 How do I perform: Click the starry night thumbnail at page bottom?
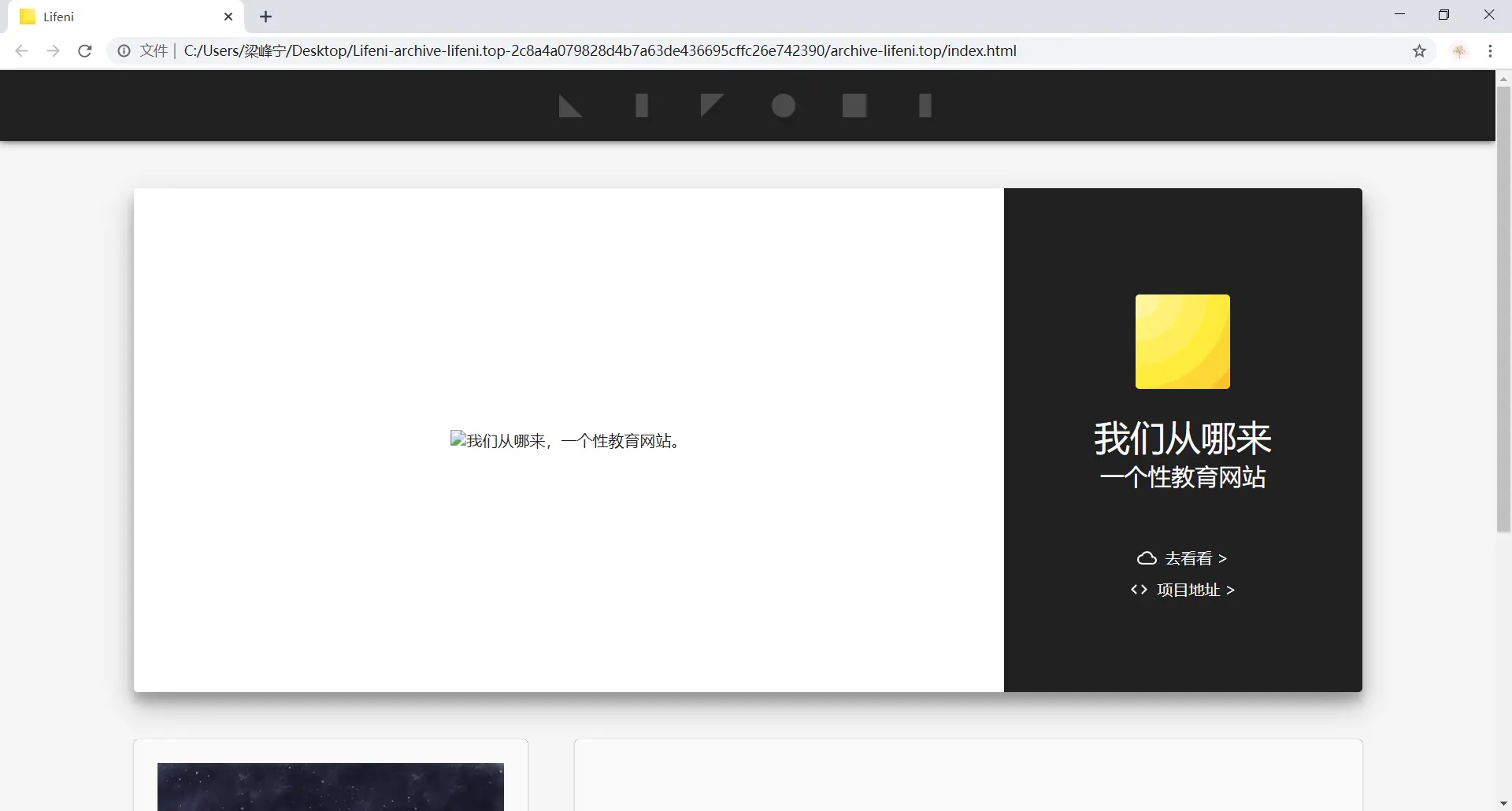[x=330, y=786]
